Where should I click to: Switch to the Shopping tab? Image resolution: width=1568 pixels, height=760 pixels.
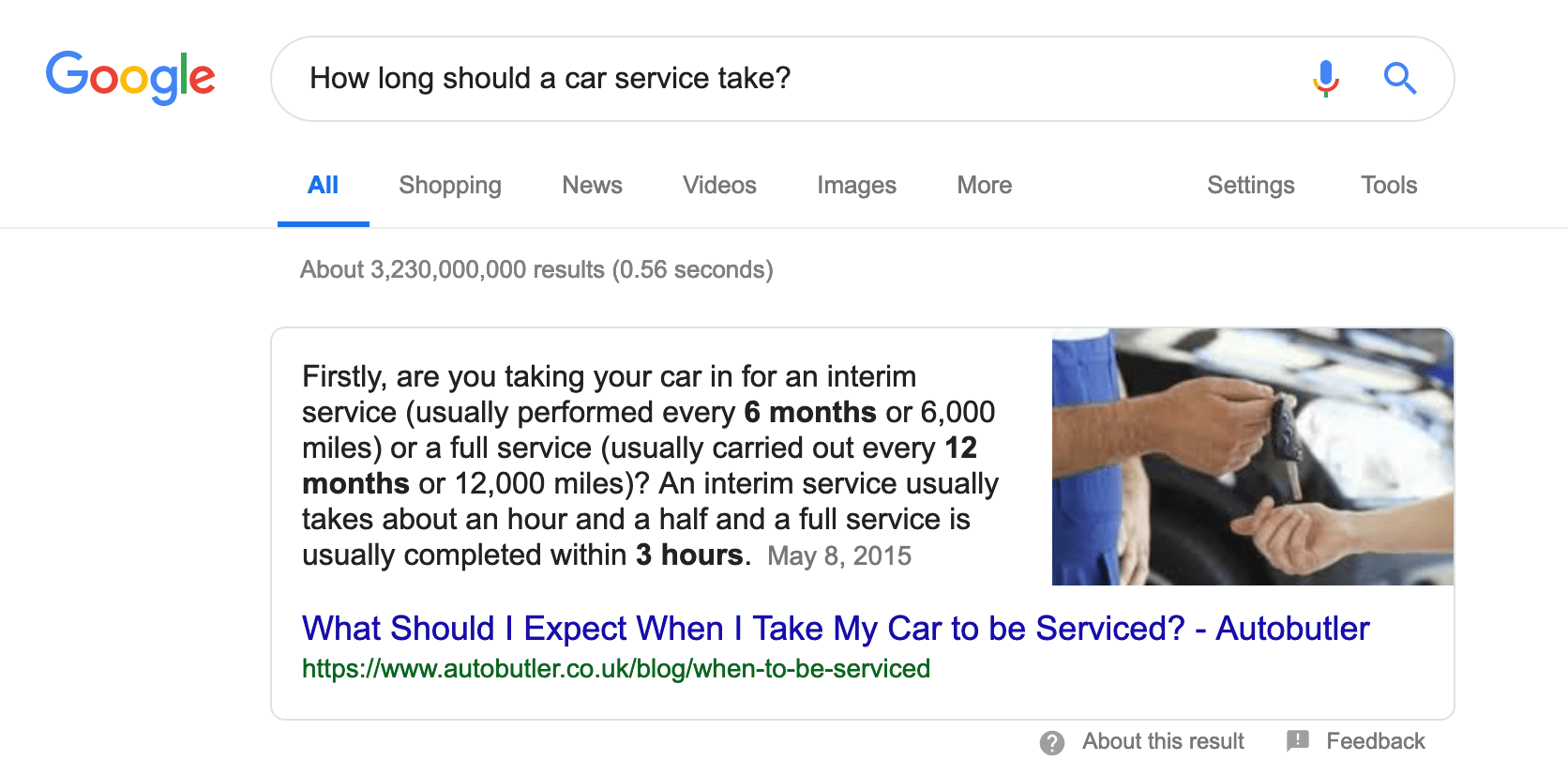pos(450,185)
